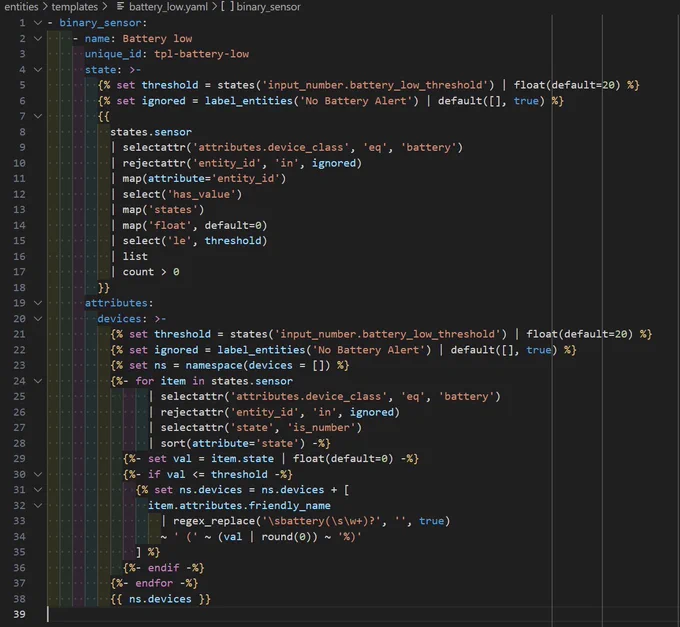Click 'endif' on line 36
This screenshot has width=680, height=627.
pos(163,568)
